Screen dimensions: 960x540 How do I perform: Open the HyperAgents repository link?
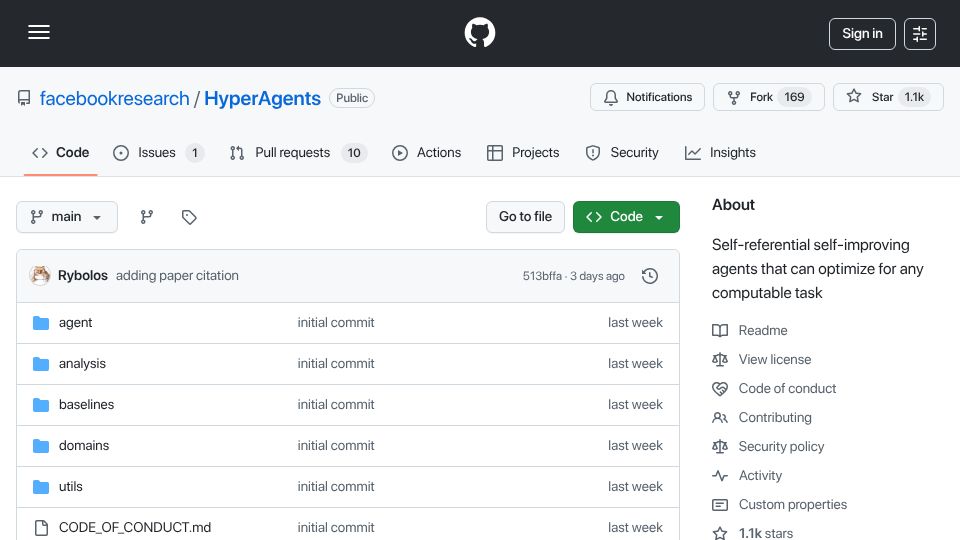tap(262, 98)
